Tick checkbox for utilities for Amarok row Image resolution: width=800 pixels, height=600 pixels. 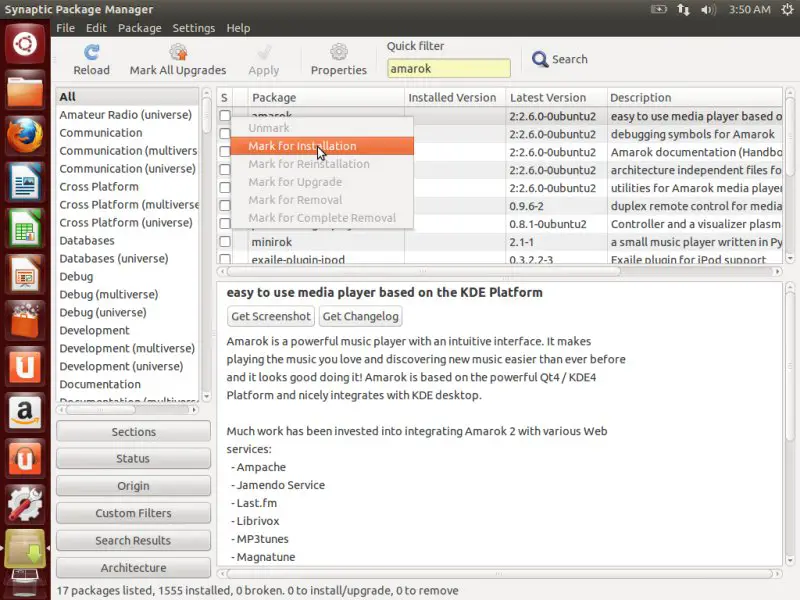point(225,188)
